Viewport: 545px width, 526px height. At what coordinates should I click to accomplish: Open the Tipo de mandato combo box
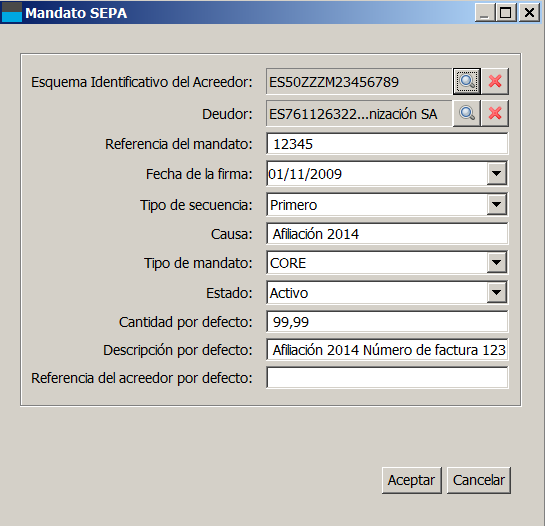pos(496,262)
